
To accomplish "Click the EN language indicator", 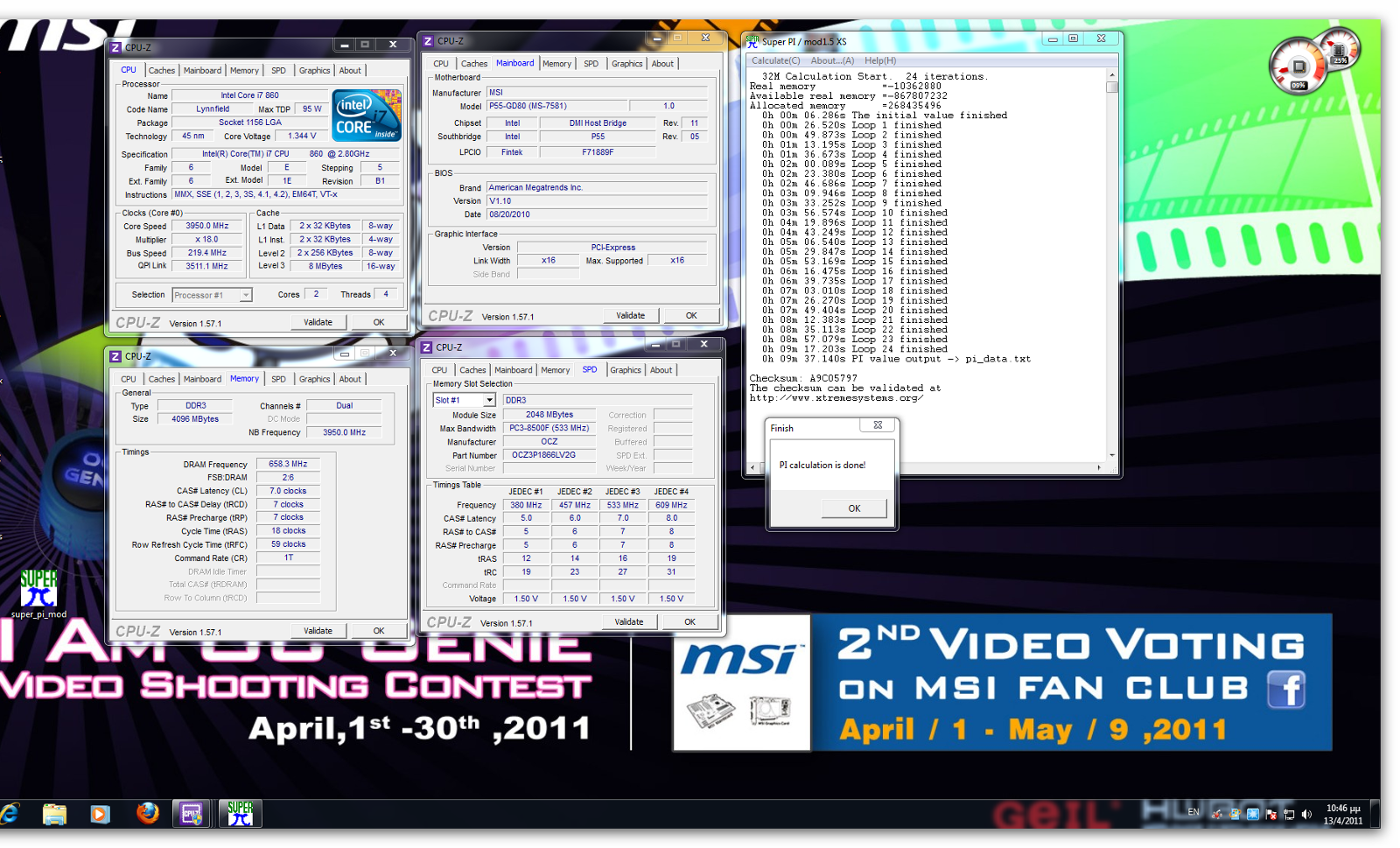I will [x=1193, y=812].
